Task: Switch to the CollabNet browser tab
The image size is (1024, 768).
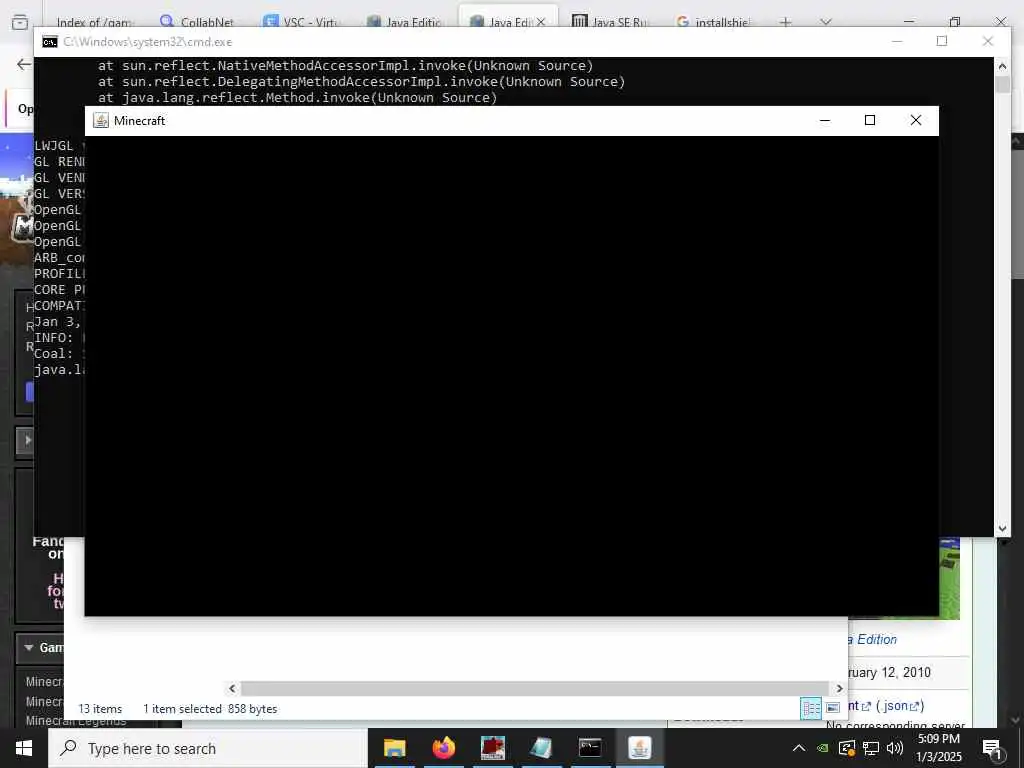Action: (x=198, y=22)
